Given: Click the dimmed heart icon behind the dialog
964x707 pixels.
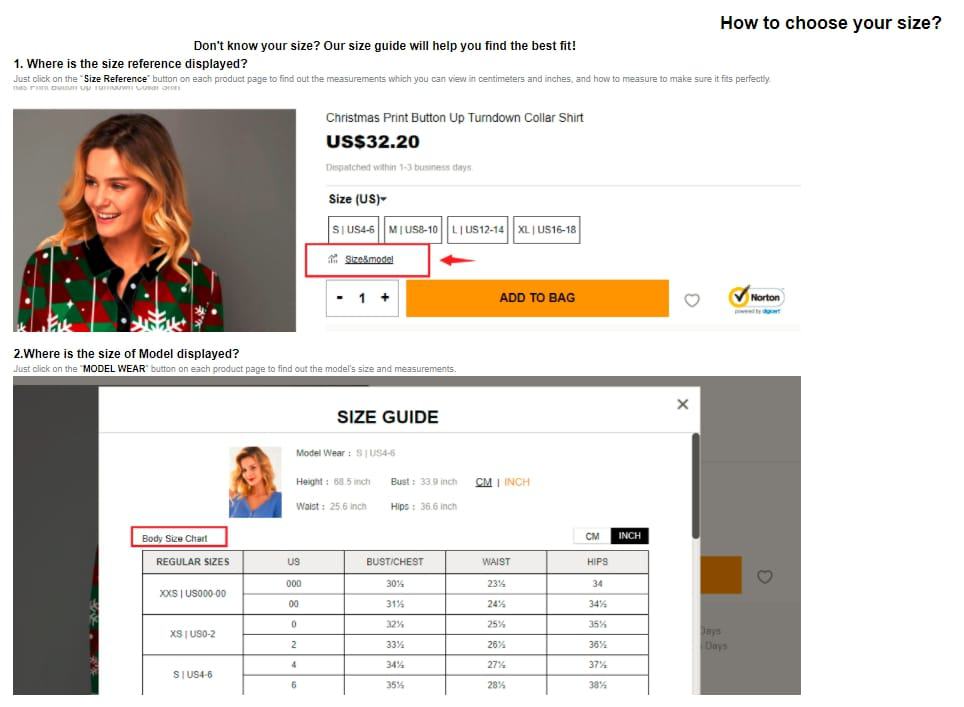Looking at the screenshot, I should [x=764, y=577].
